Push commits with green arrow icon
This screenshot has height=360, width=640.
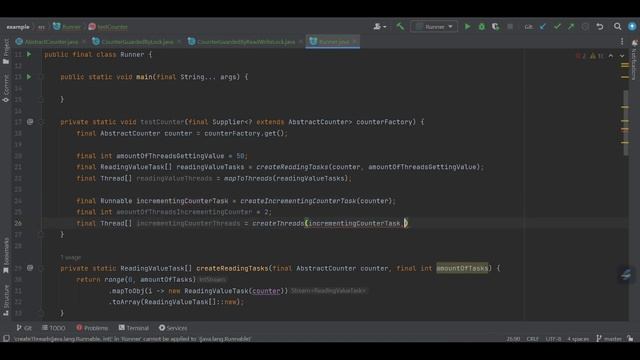571,27
